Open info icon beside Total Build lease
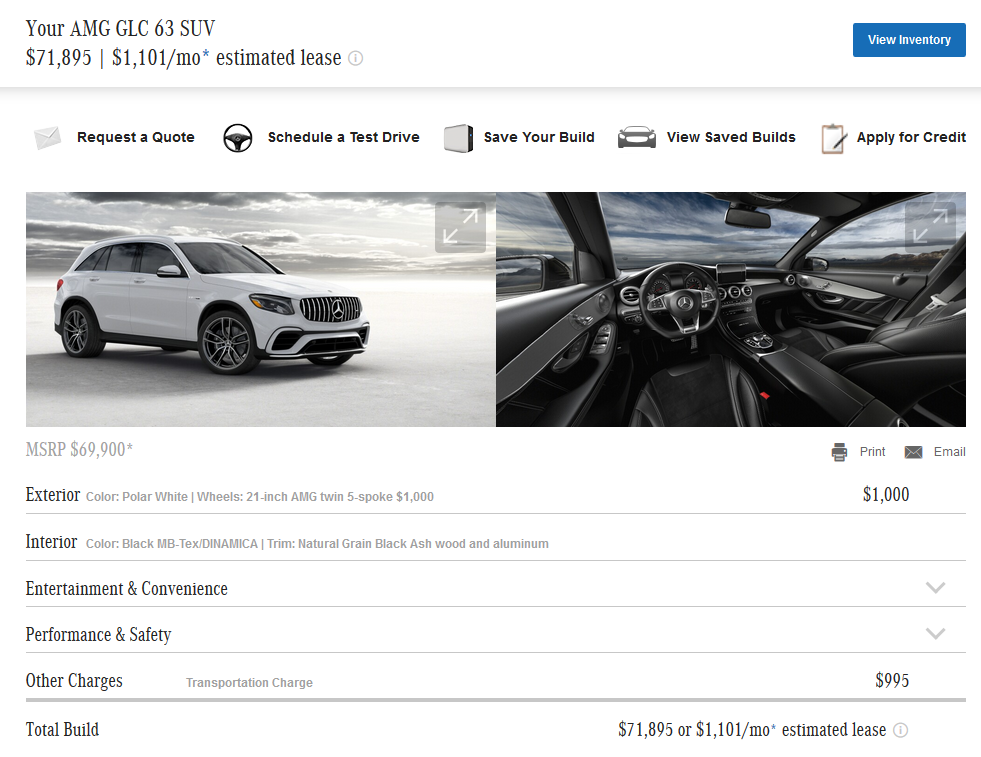The width and height of the screenshot is (981, 757). 900,731
